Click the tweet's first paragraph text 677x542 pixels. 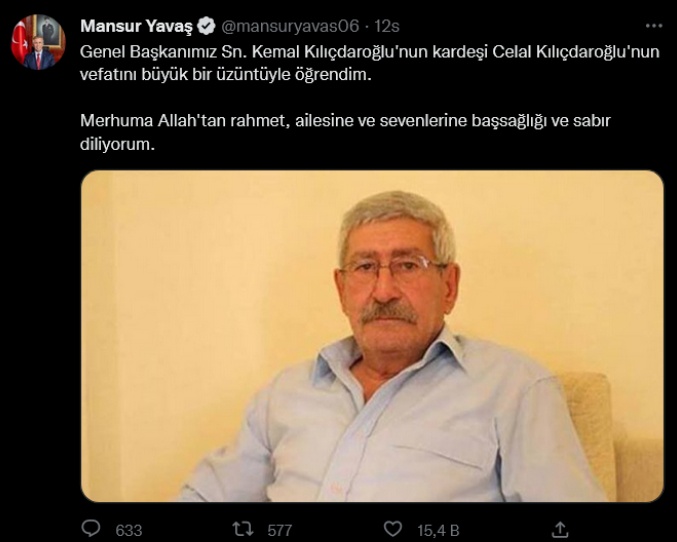tap(370, 63)
